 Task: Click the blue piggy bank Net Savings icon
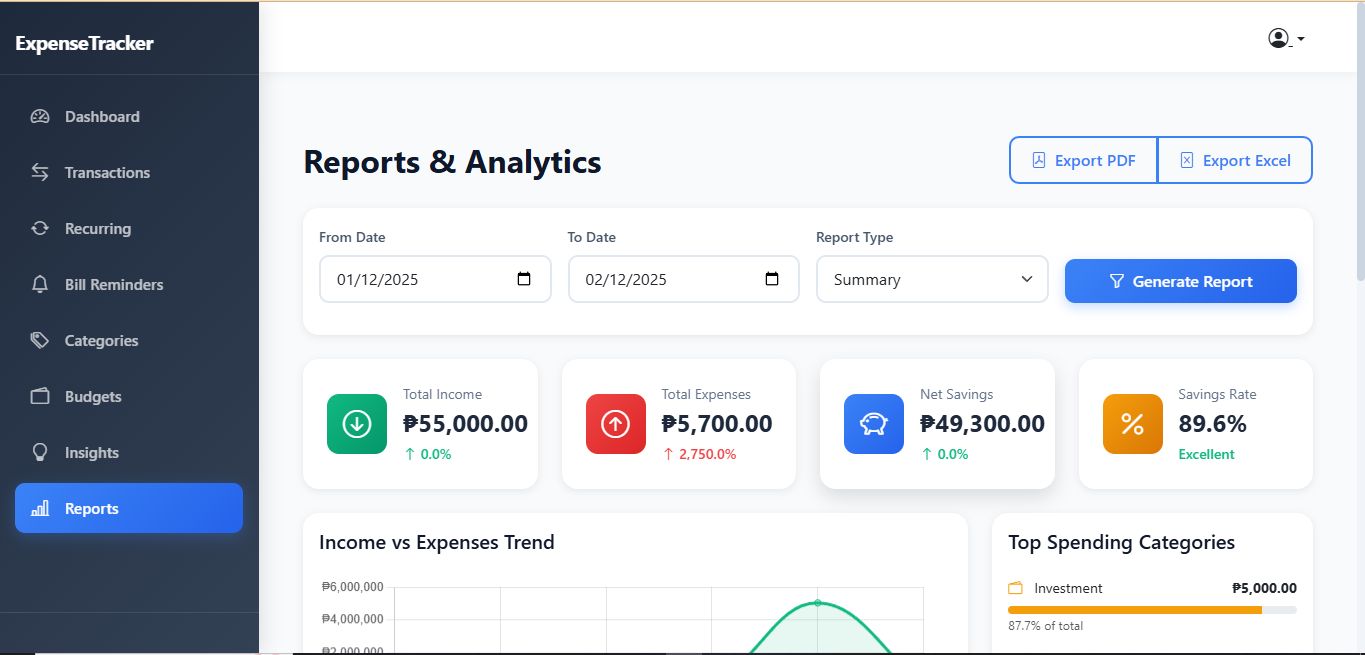pos(874,424)
